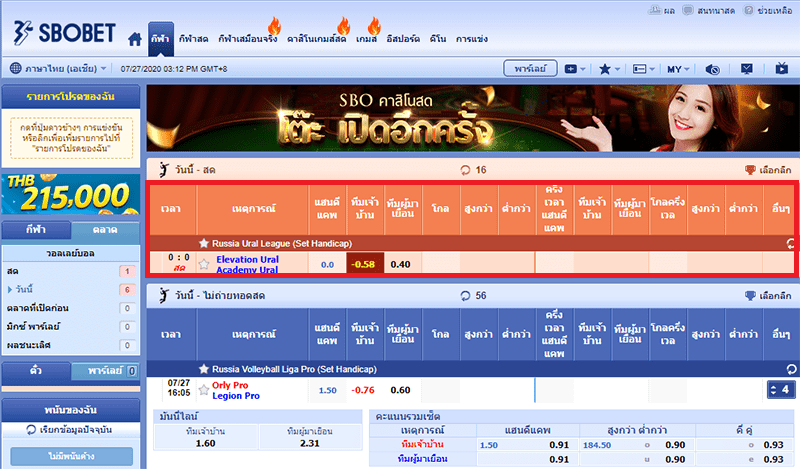Click เลือกลีก in live section
This screenshot has width=800, height=469.
[x=775, y=170]
